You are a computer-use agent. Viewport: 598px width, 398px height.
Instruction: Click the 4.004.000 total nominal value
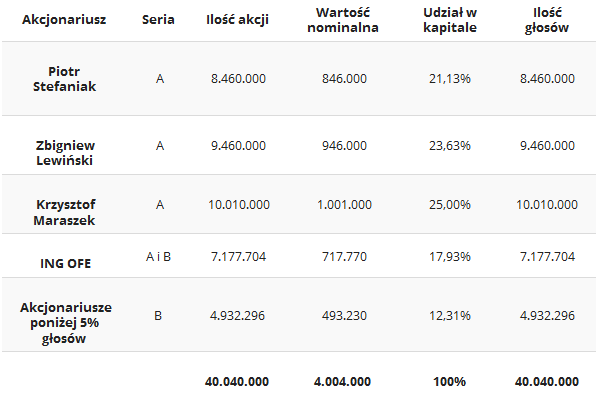[x=342, y=382]
